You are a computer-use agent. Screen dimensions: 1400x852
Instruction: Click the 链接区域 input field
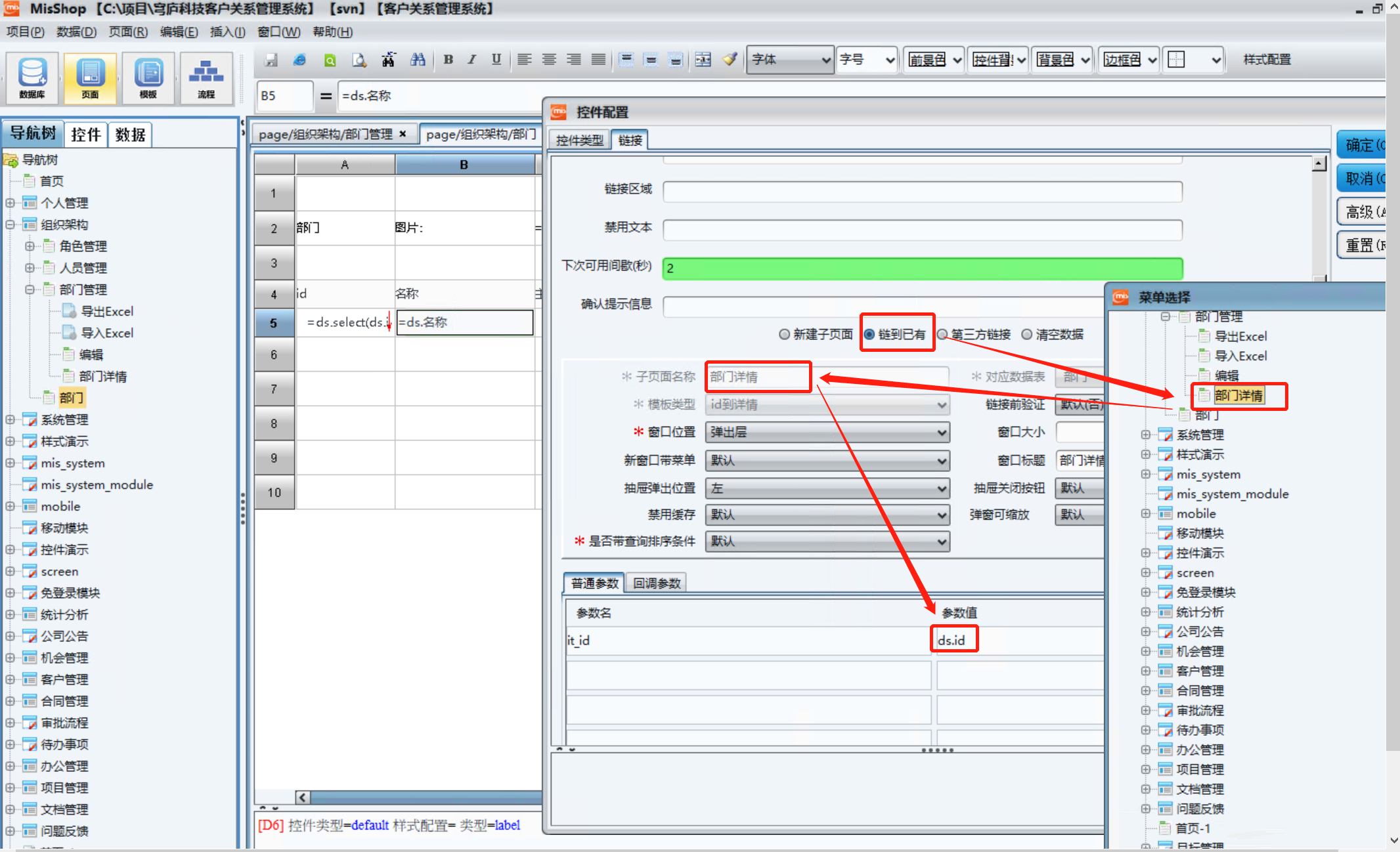coord(922,191)
